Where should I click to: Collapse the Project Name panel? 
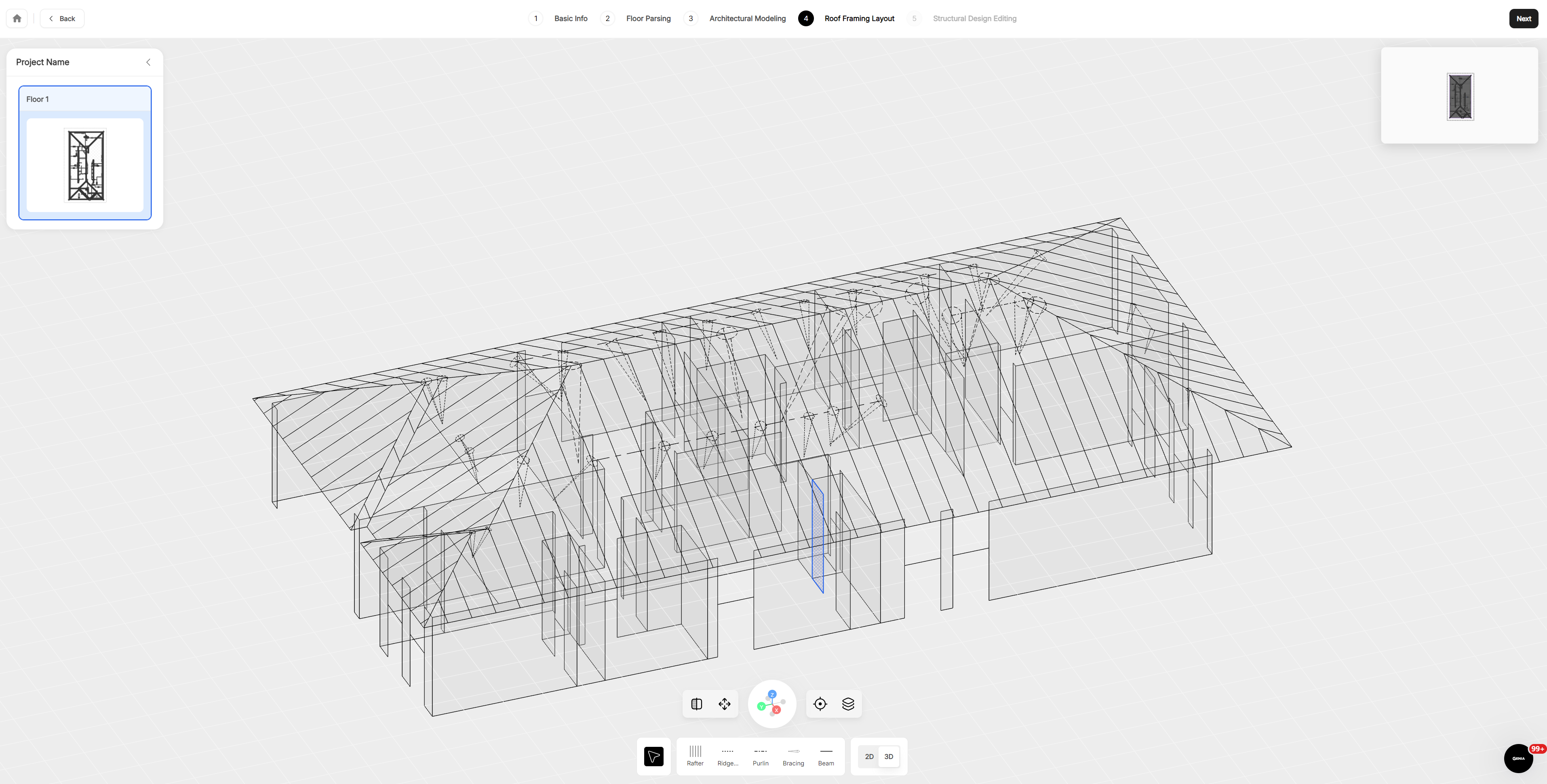pyautogui.click(x=148, y=63)
